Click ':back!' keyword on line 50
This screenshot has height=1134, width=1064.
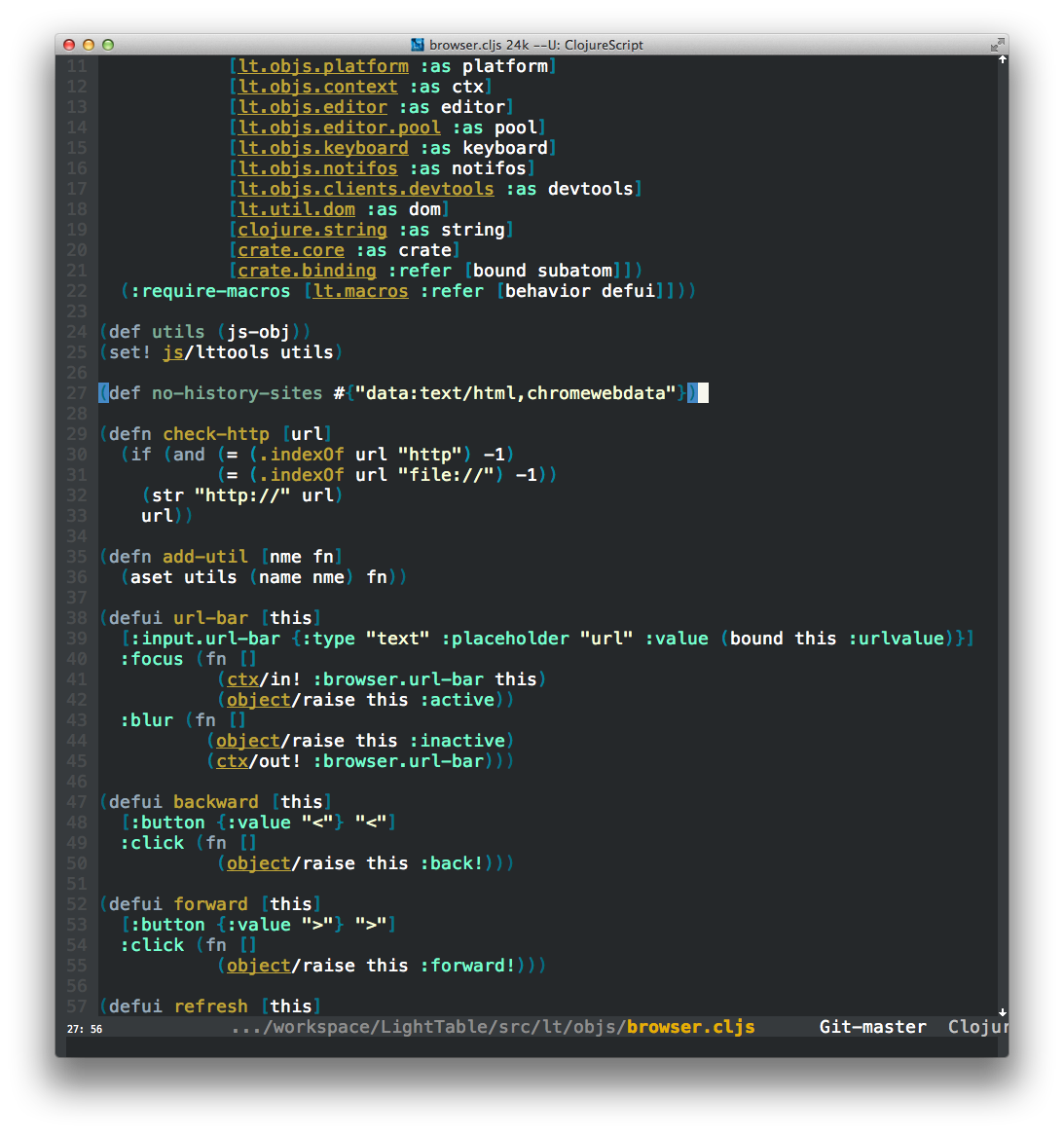(x=452, y=863)
